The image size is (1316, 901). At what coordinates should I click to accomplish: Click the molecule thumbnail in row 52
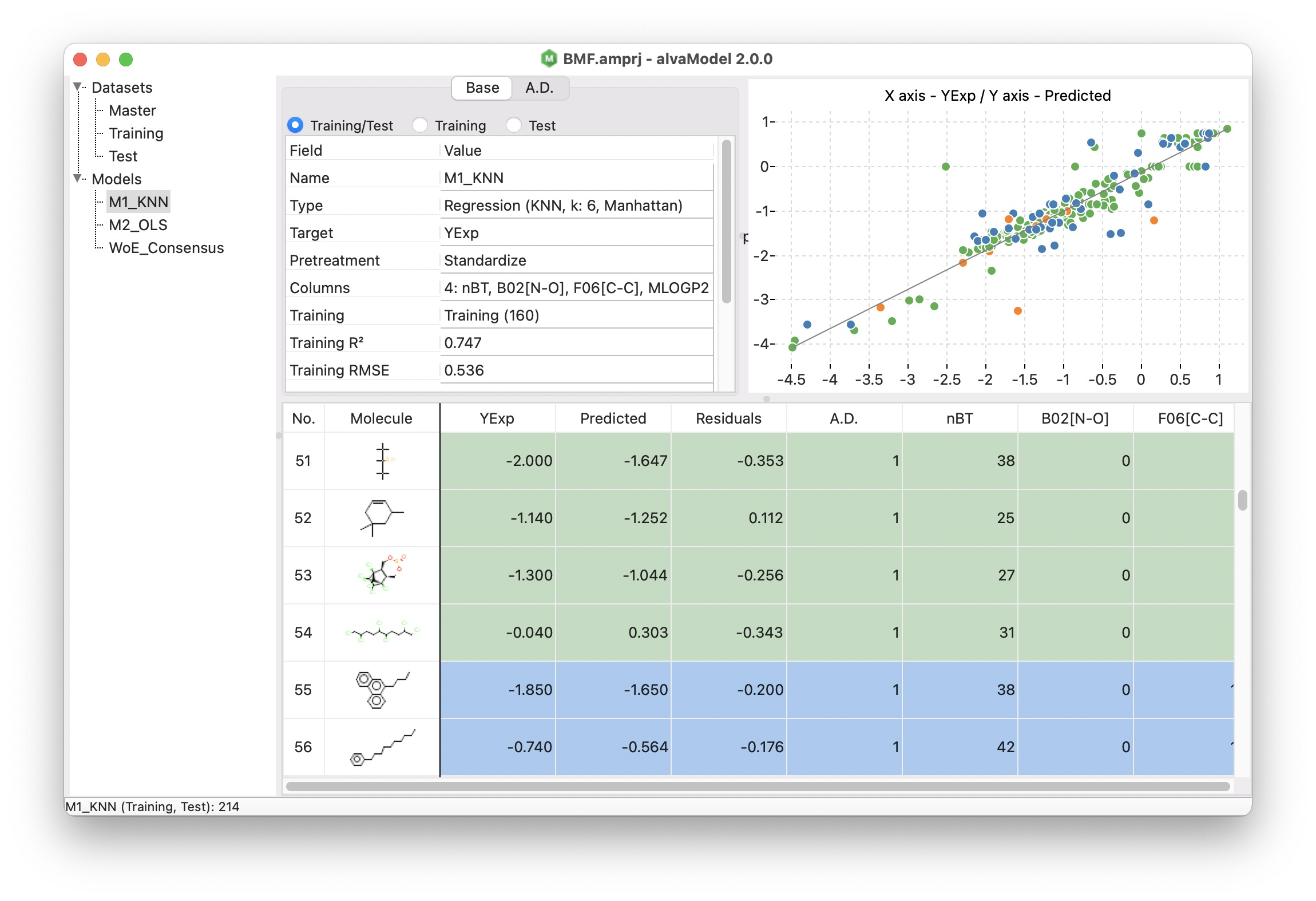click(382, 518)
